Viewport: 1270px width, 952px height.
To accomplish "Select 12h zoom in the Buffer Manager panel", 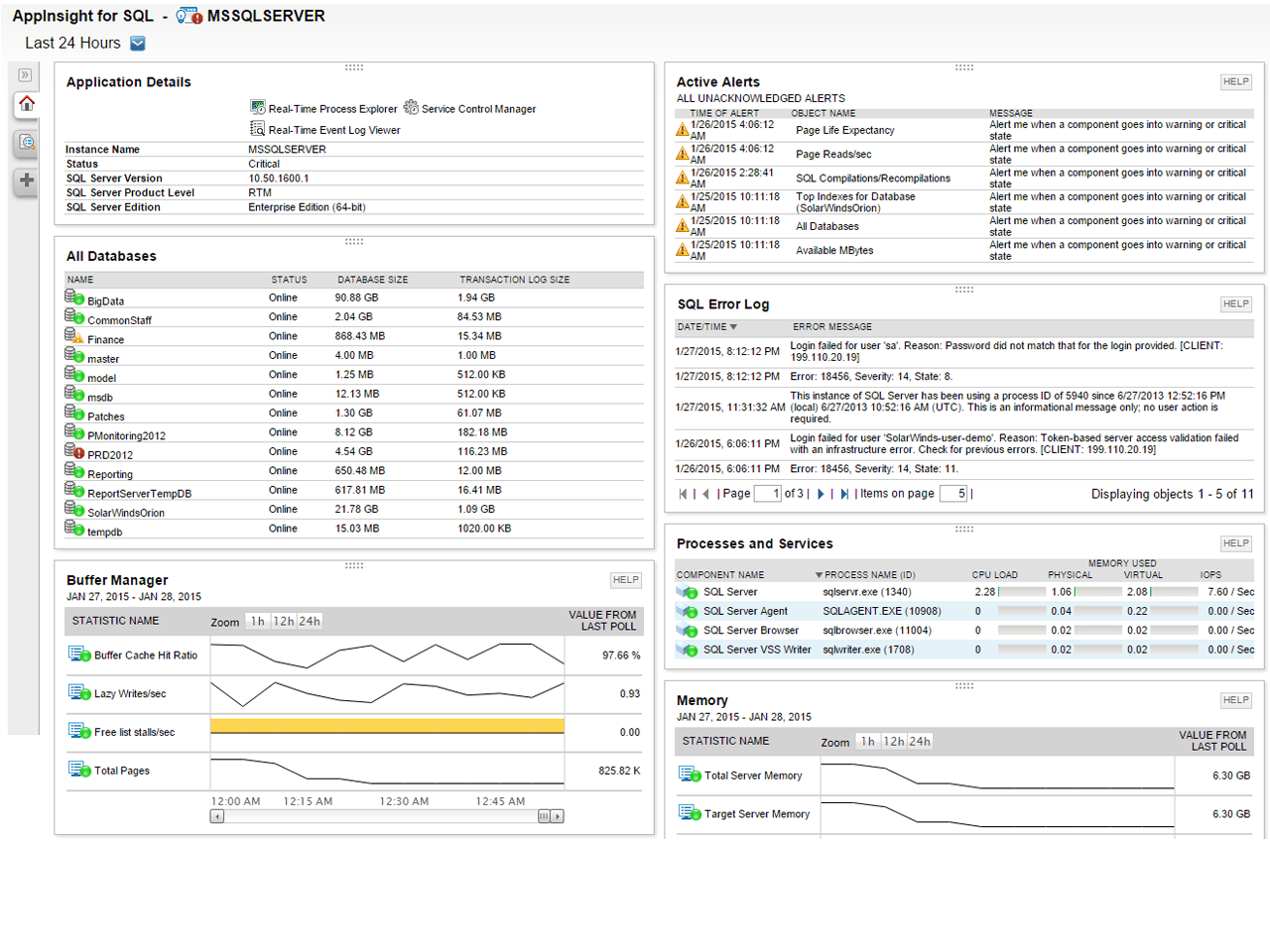I will pos(284,621).
